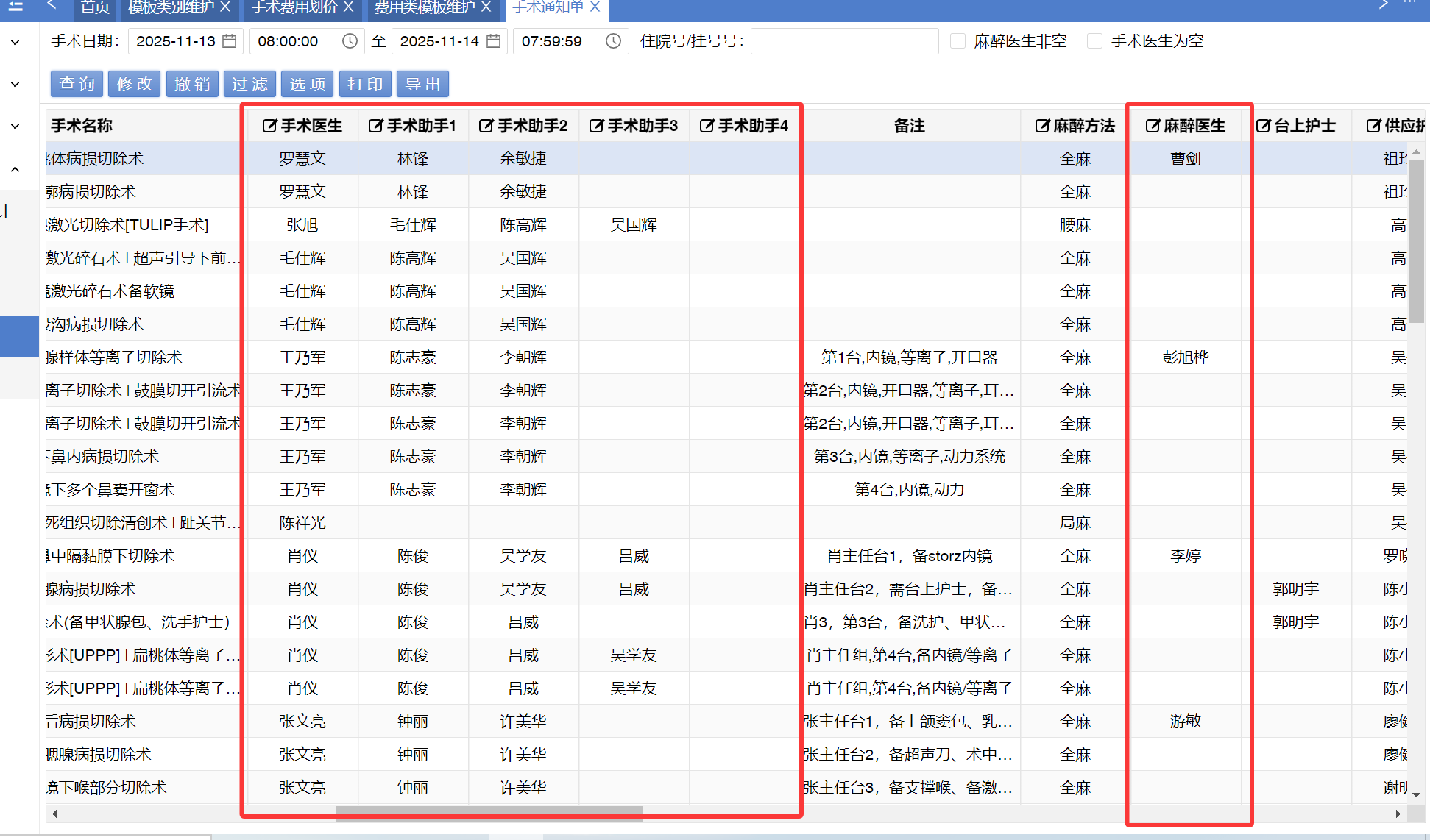This screenshot has width=1430, height=840.
Task: Click the edit icon in the 手术医生 header
Action: coord(270,126)
